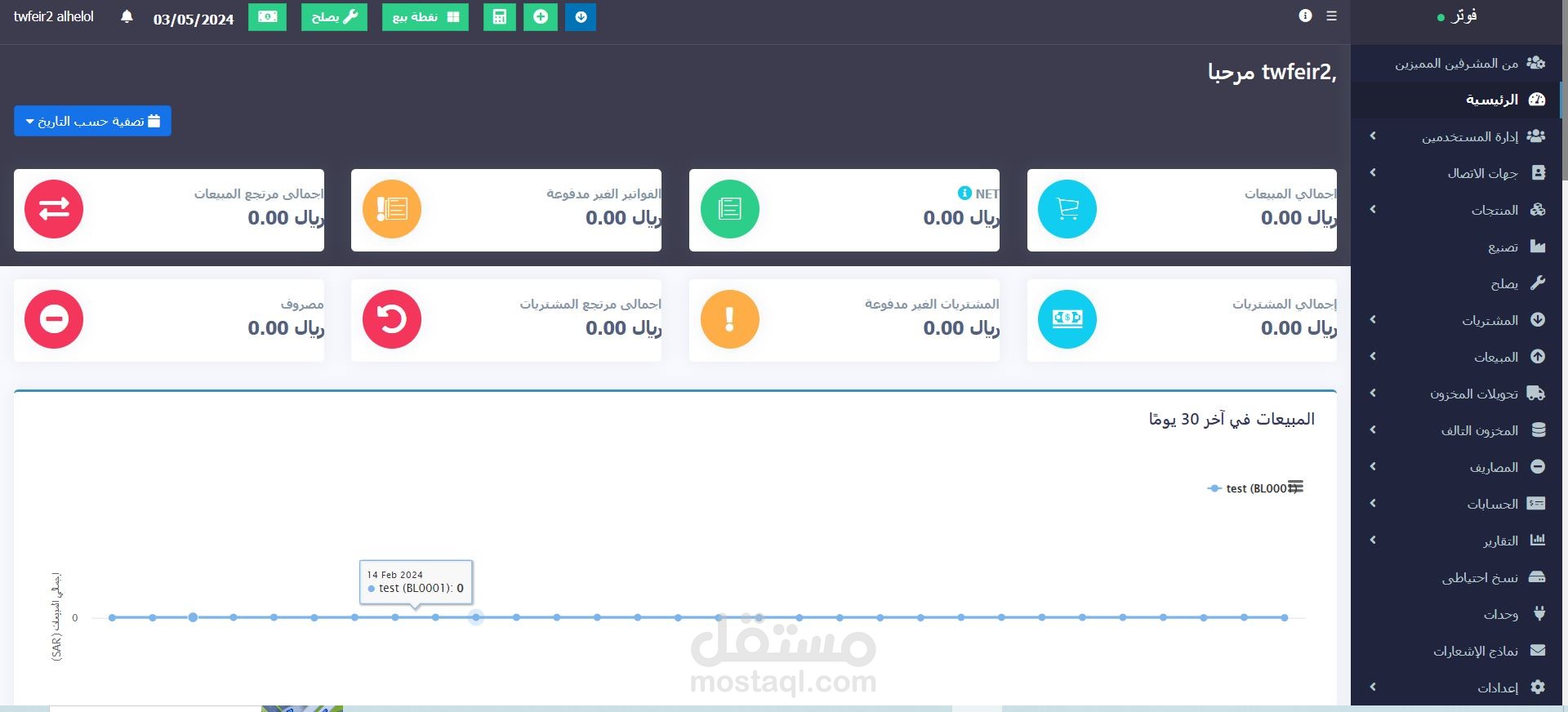1568x712 pixels.
Task: Click the المشتريات الغير مدفوعة card label
Action: point(932,304)
